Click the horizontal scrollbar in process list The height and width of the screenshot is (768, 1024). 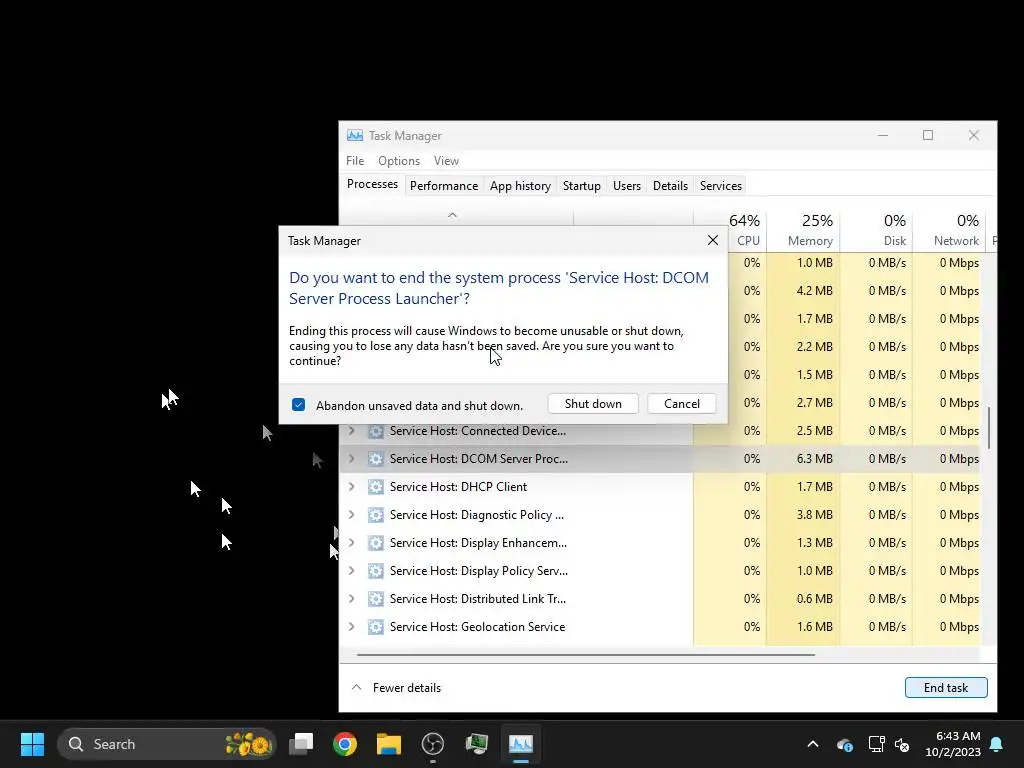click(x=585, y=654)
